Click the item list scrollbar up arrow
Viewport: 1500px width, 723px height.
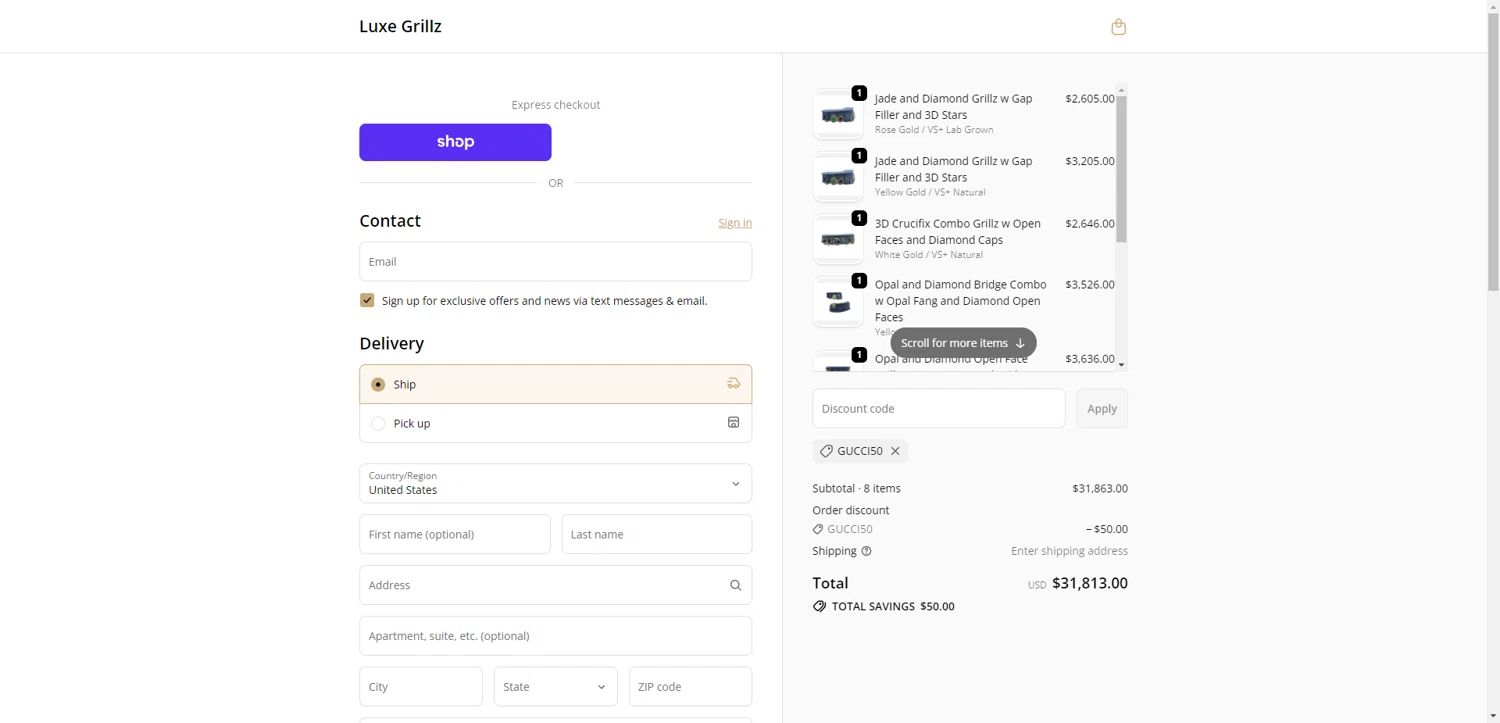[x=1121, y=91]
